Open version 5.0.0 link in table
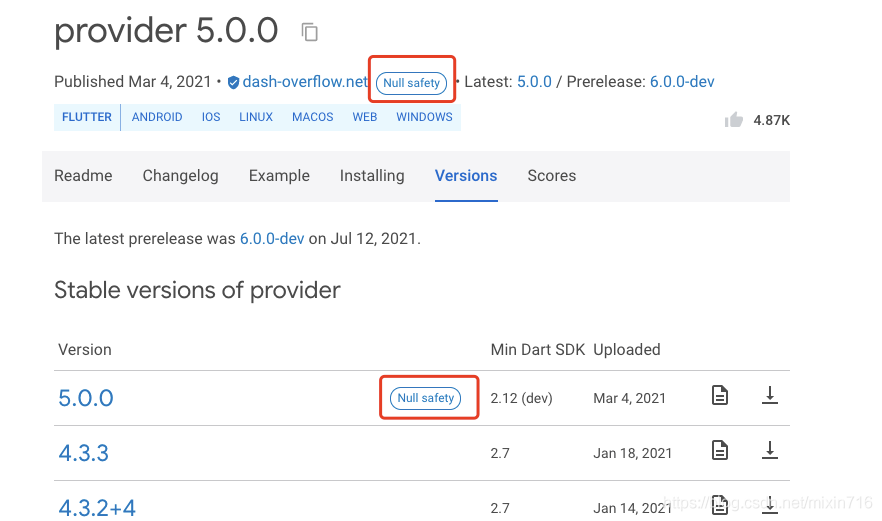882x521 pixels. [x=86, y=398]
